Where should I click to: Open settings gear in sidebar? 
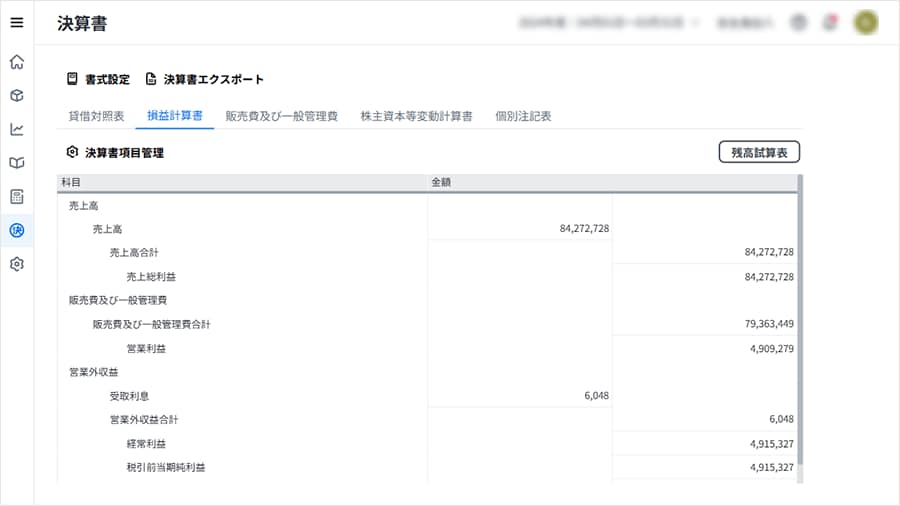point(17,264)
